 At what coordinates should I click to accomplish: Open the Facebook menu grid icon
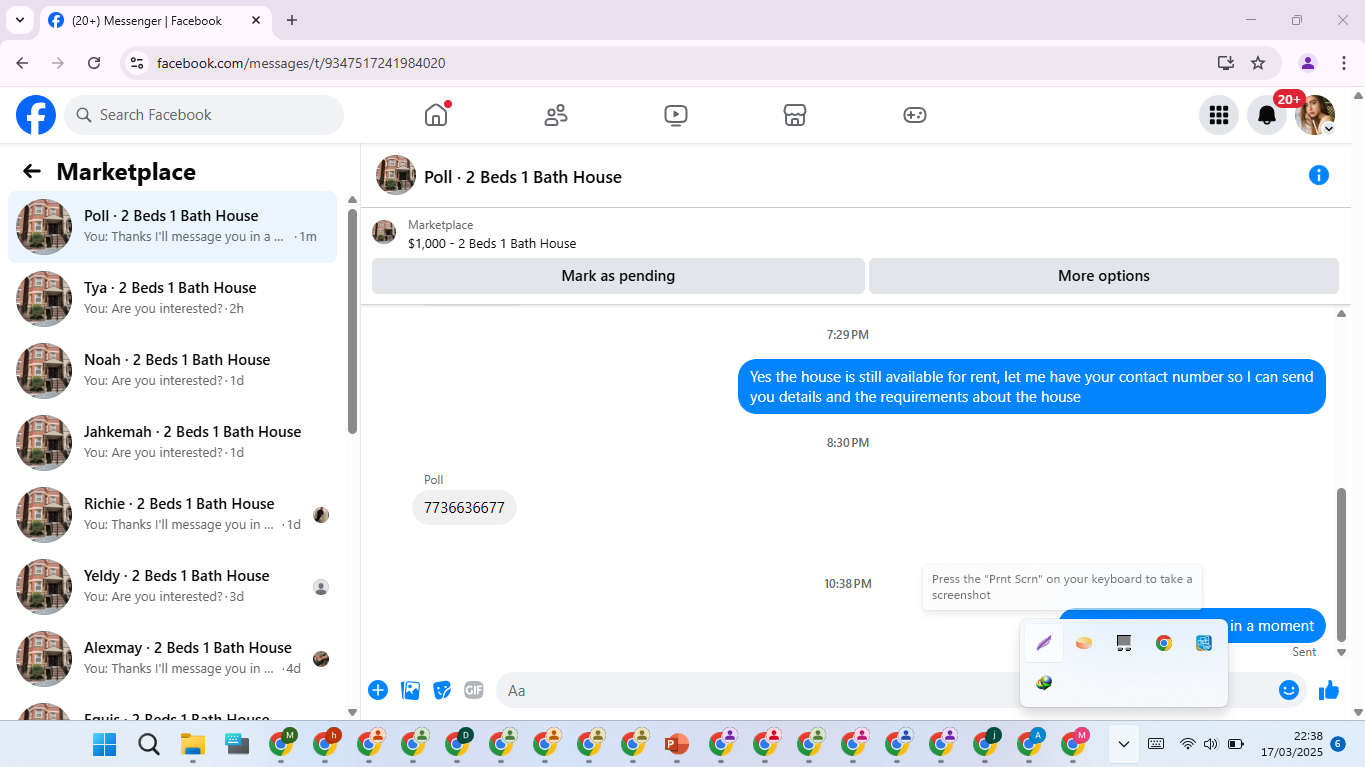click(x=1218, y=115)
